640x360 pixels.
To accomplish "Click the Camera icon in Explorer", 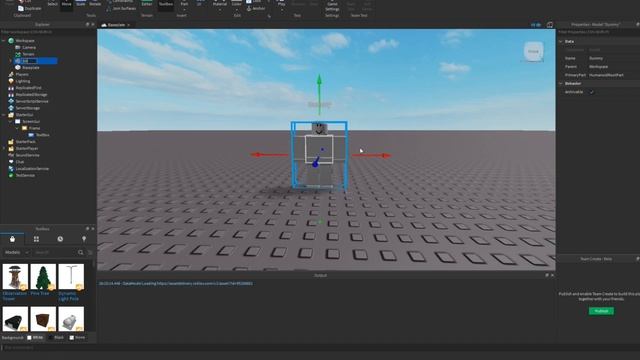I will (x=18, y=47).
